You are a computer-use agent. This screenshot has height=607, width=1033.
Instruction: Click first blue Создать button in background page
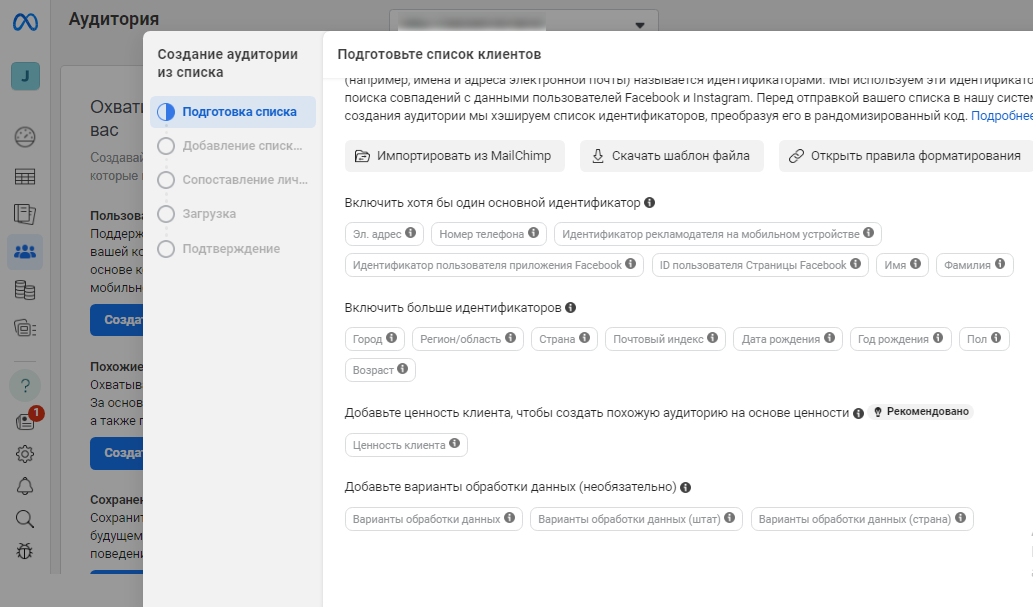click(117, 320)
